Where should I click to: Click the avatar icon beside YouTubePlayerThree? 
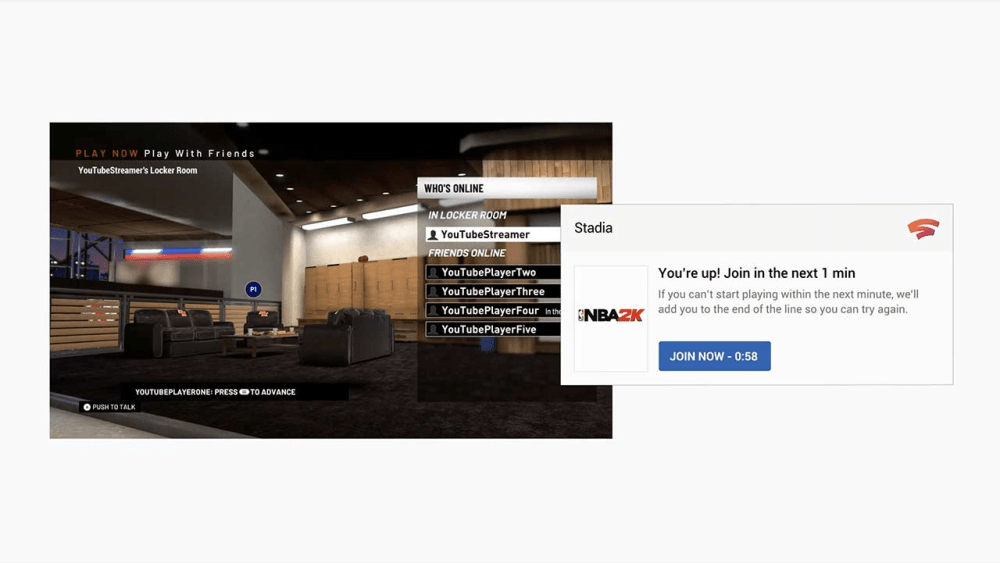(x=433, y=292)
